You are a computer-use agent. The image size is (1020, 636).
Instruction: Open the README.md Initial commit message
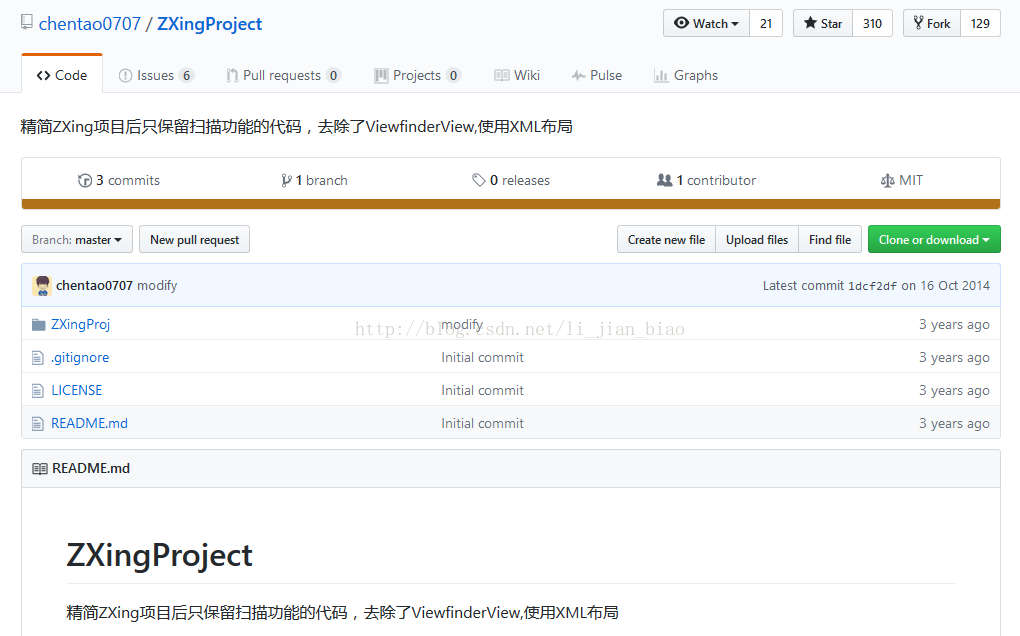pos(482,423)
